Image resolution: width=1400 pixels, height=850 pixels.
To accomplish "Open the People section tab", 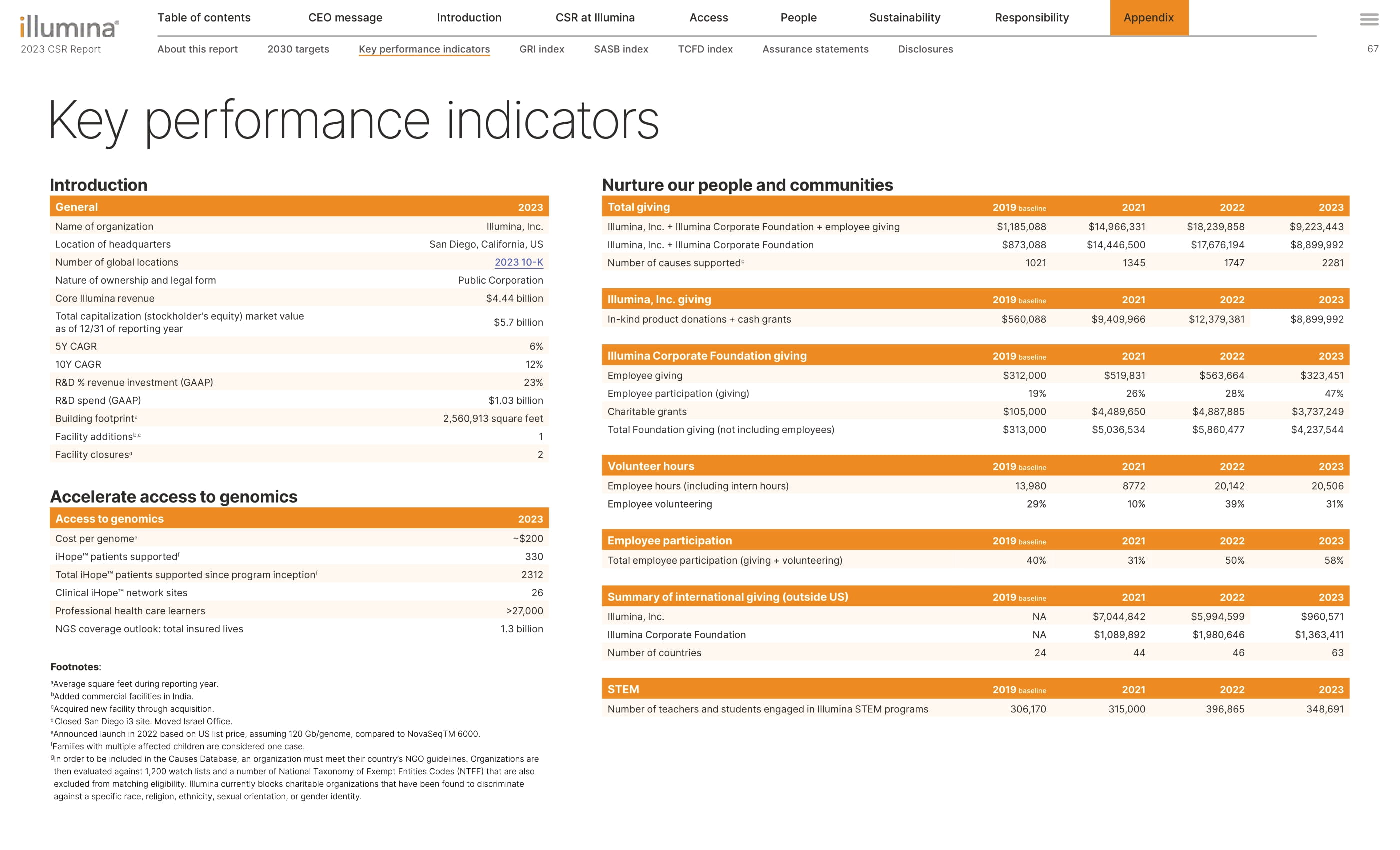I will click(x=798, y=18).
